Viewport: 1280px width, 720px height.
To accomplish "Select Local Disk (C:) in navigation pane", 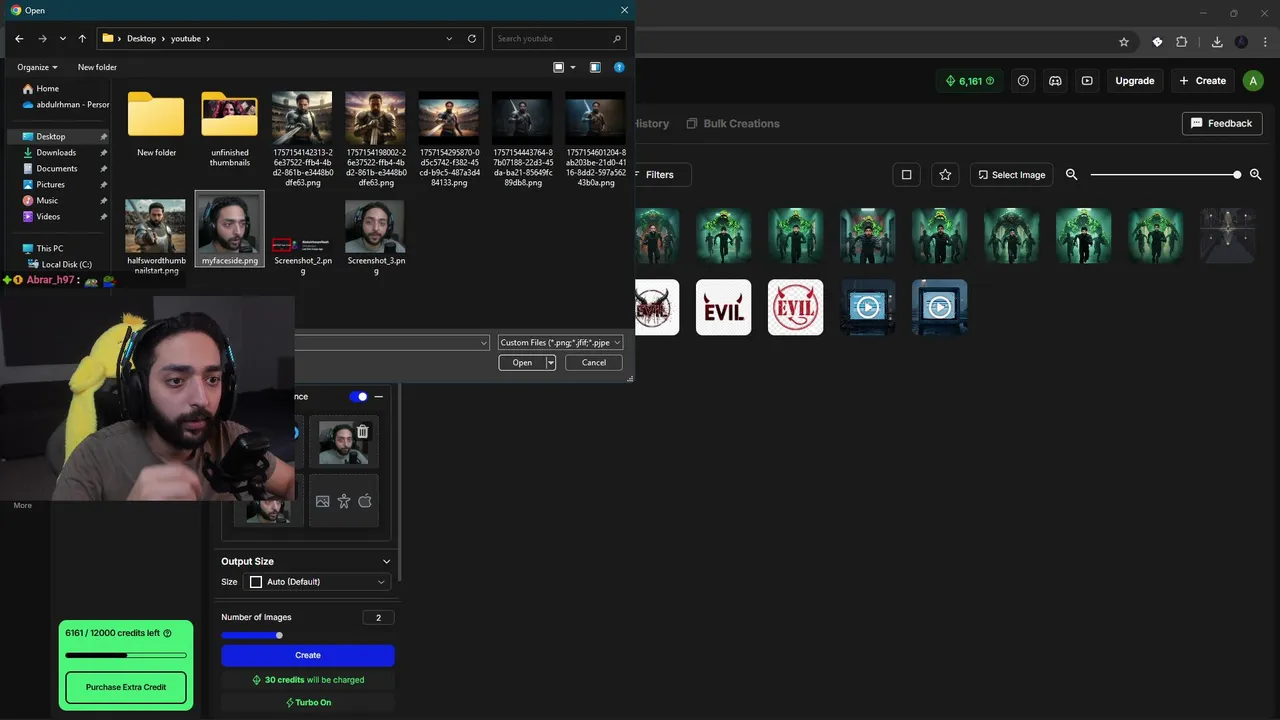I will point(66,264).
